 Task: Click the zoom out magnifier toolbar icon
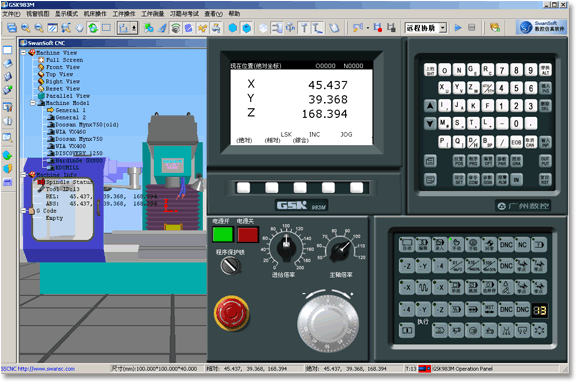click(x=39, y=28)
